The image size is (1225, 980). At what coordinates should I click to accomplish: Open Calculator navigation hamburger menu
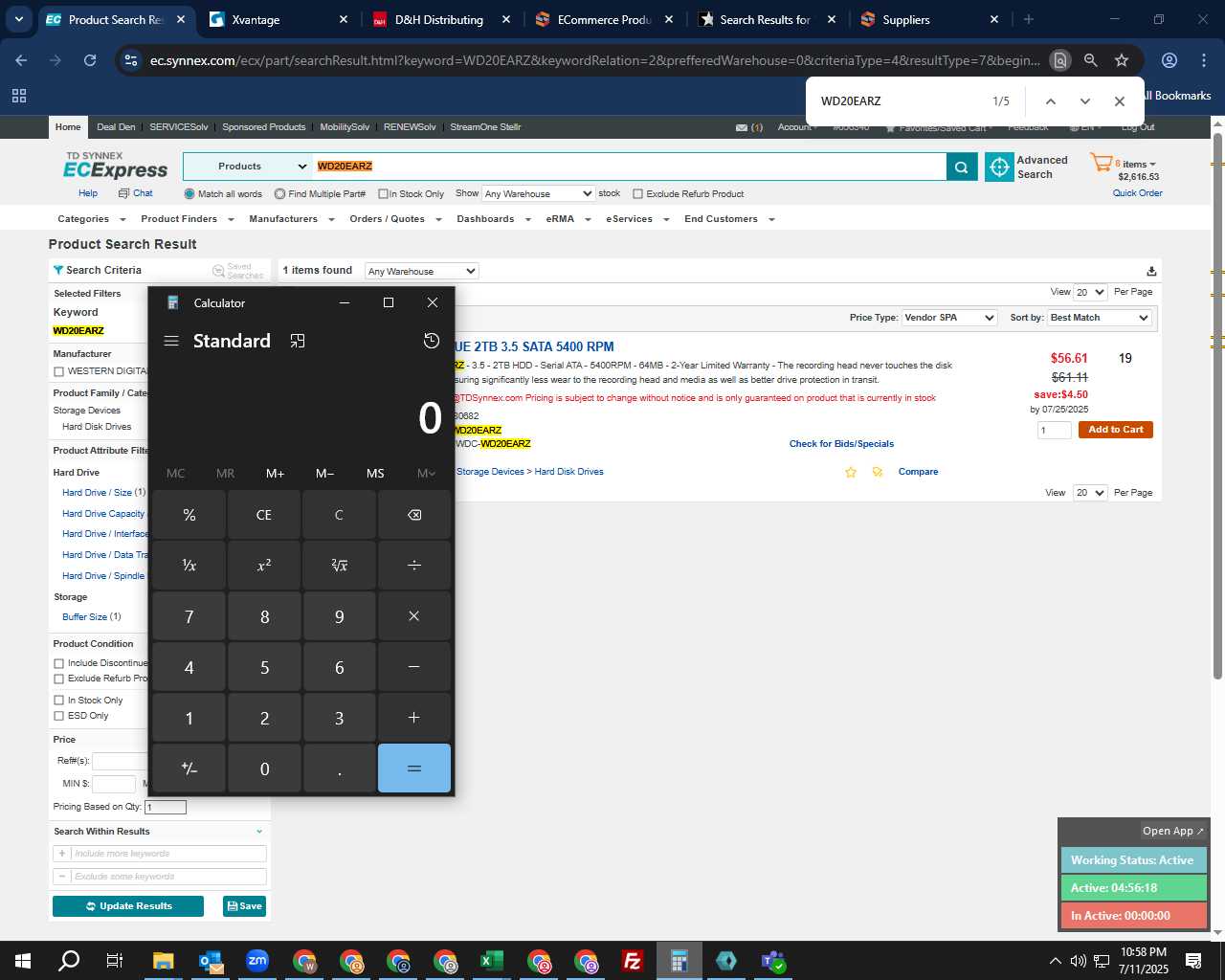171,341
